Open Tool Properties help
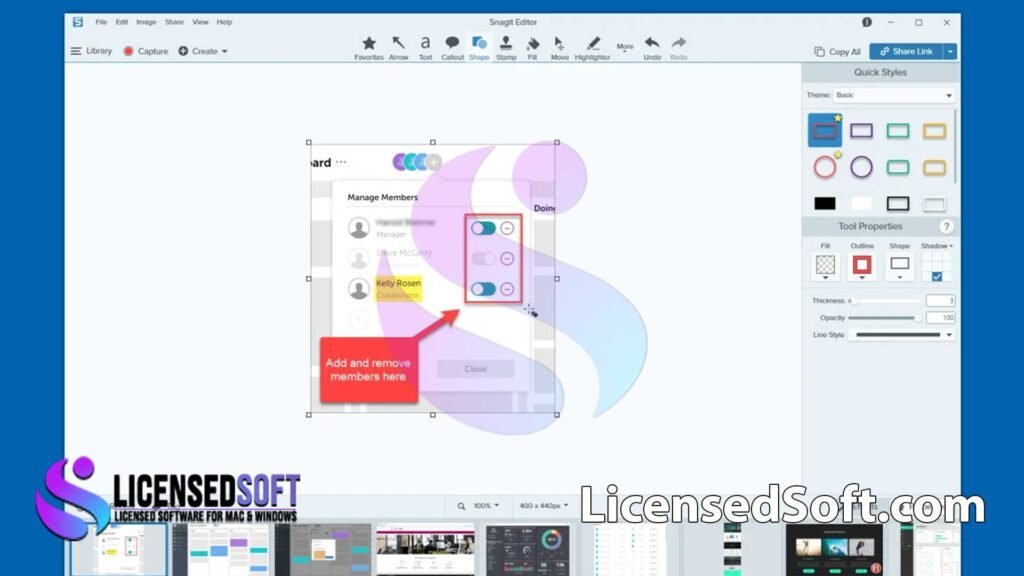Screen dimensions: 1024x576 pyautogui.click(x=946, y=226)
